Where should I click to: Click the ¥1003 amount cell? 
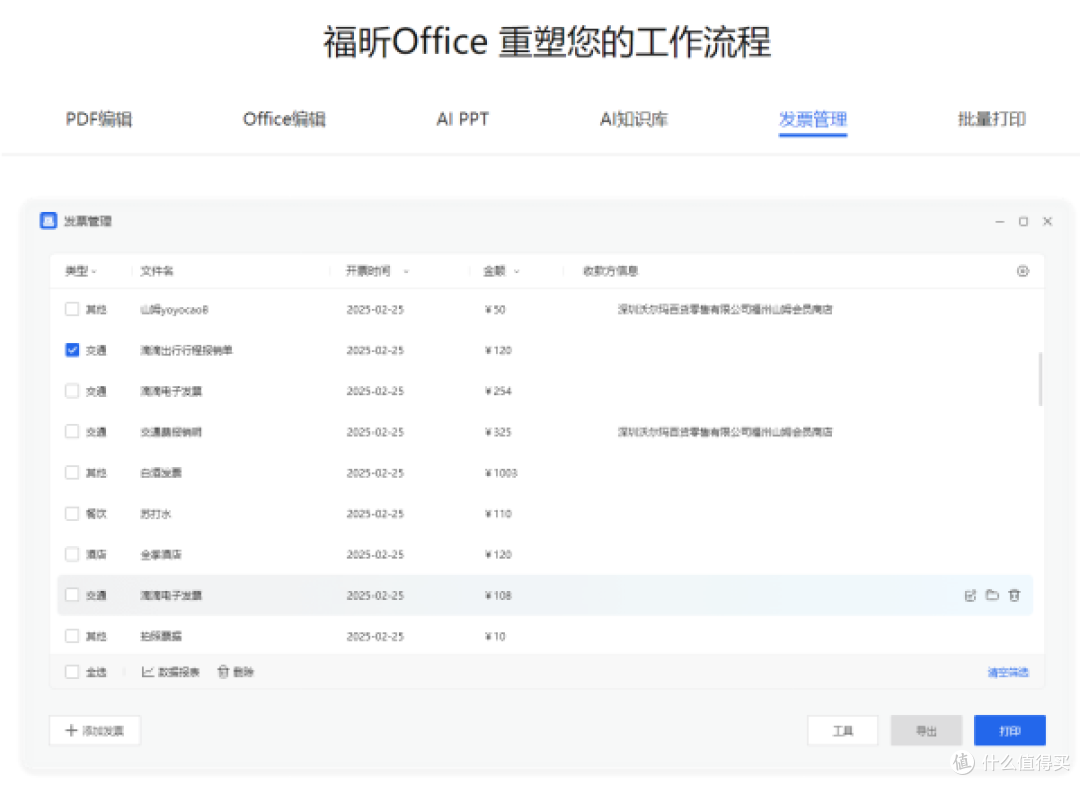tap(501, 473)
